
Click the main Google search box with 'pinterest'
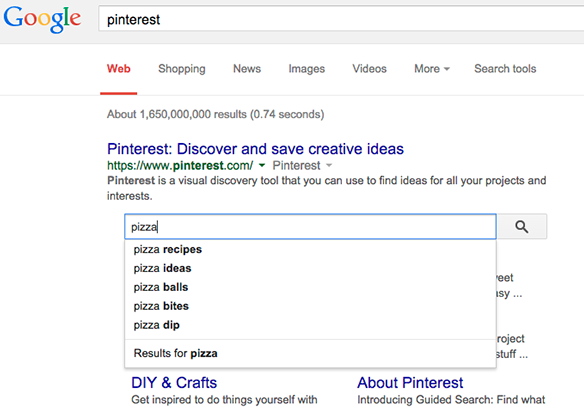coord(341,19)
